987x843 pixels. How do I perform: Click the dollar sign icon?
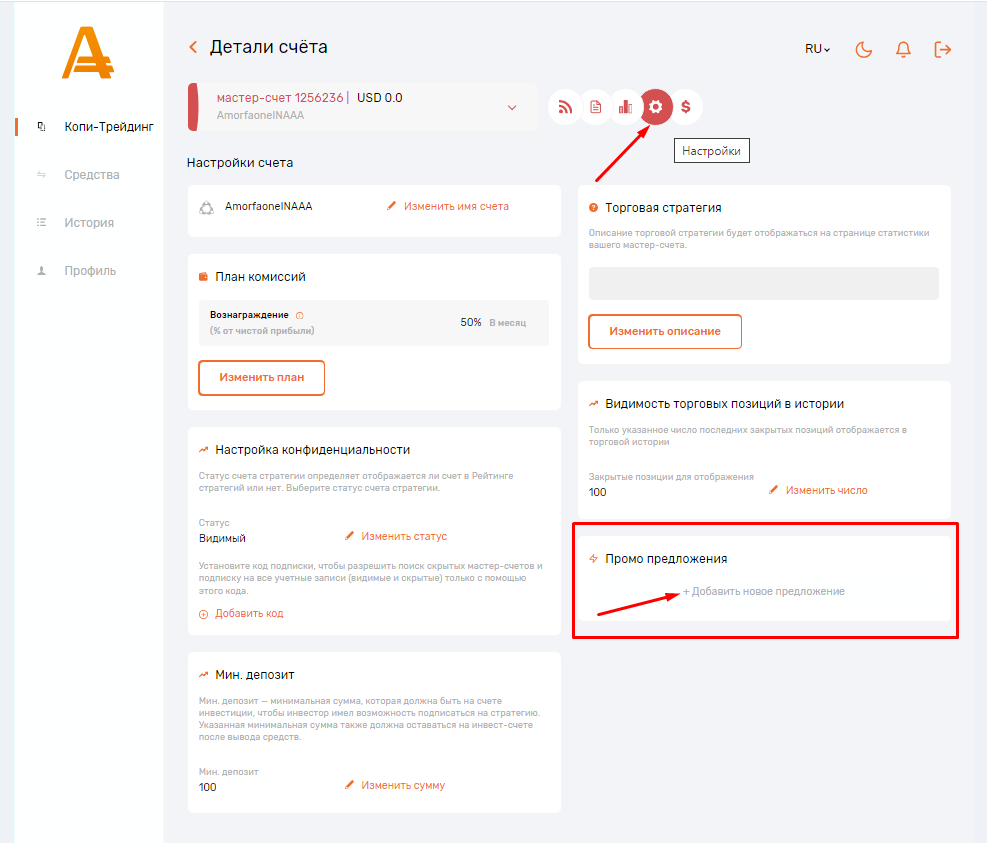pos(686,107)
